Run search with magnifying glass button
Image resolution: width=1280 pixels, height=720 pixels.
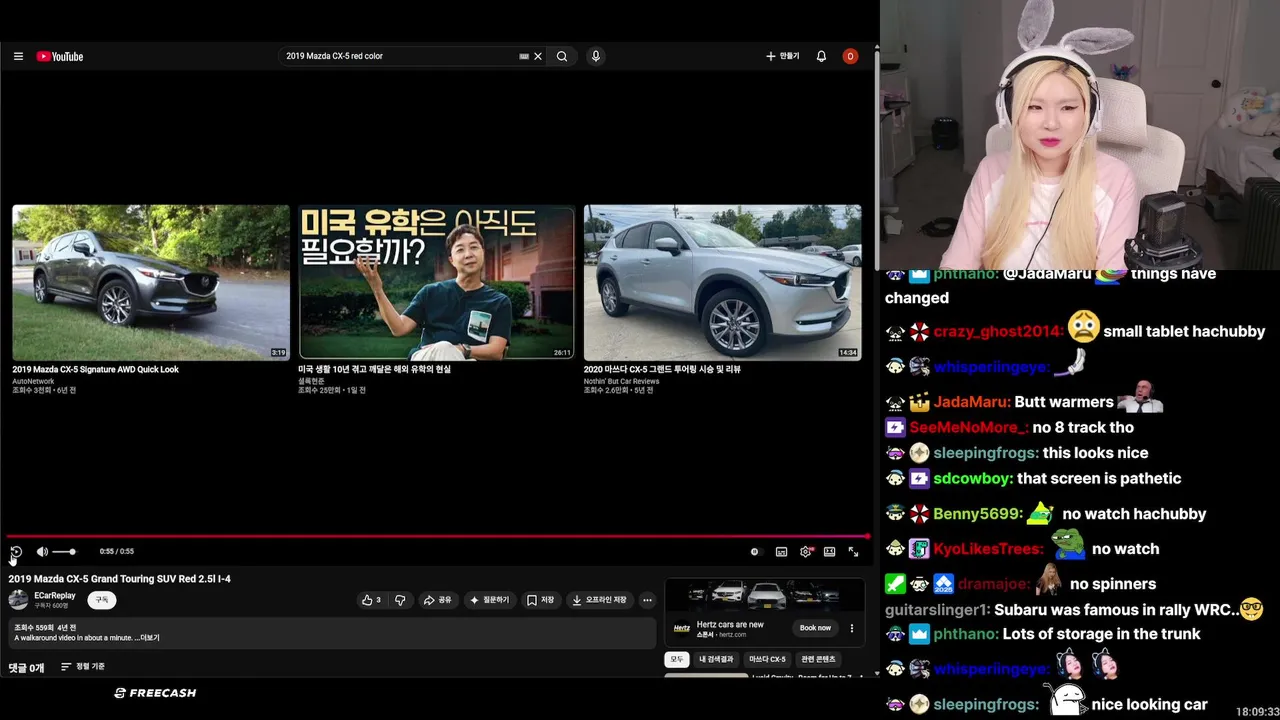[x=562, y=57]
